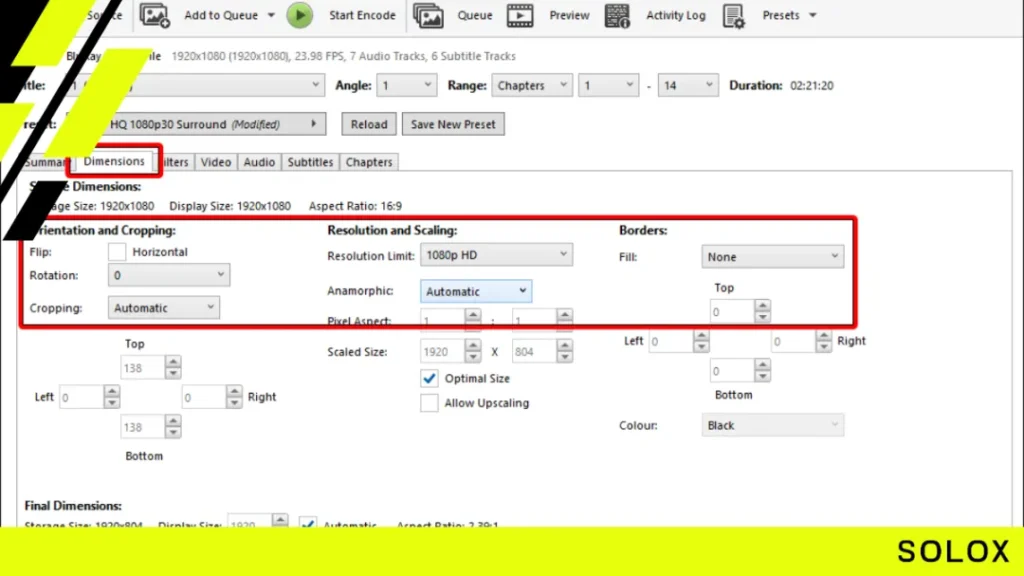The height and width of the screenshot is (576, 1024).
Task: Open the HQ 1080p30 Surround preset selector
Action: tap(196, 124)
